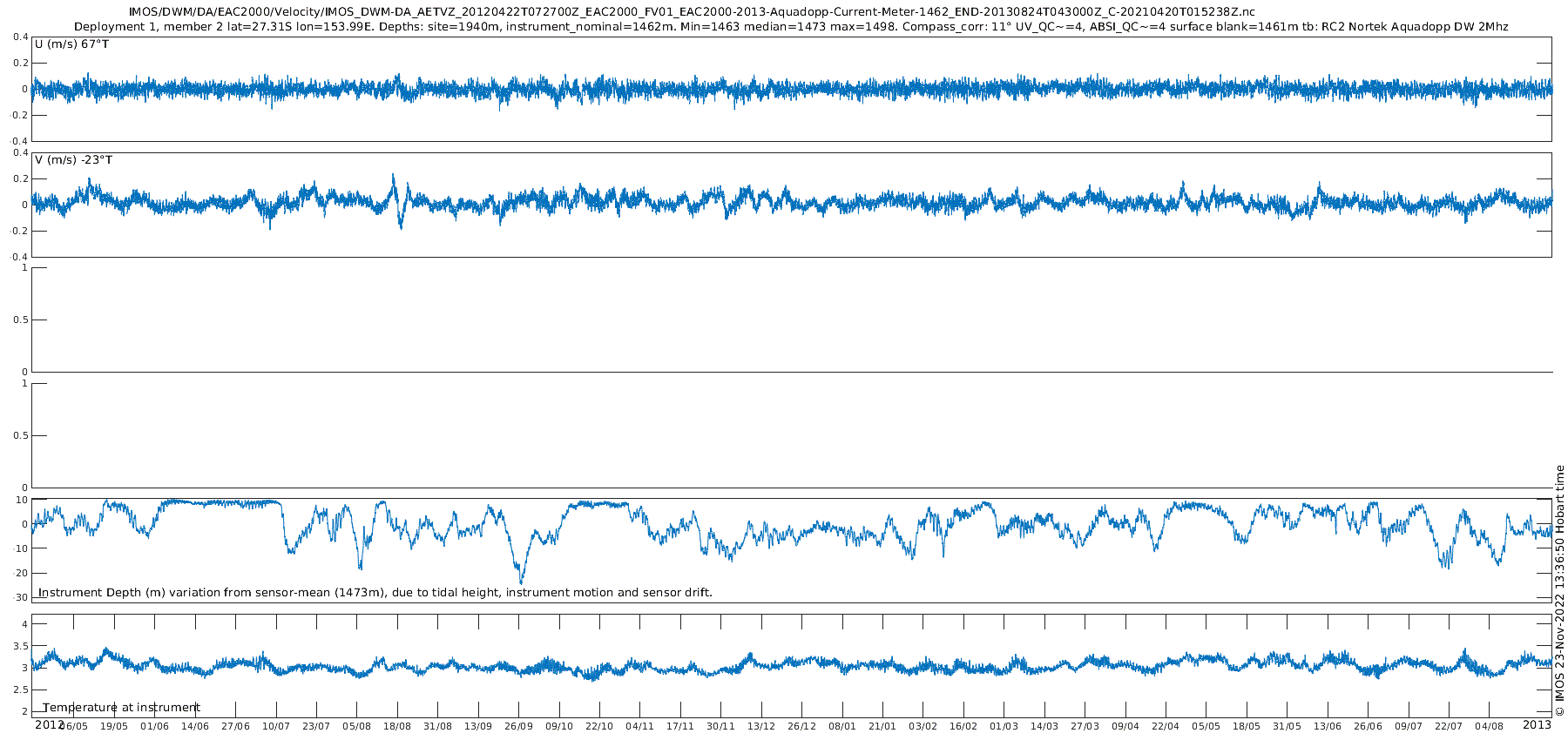The width and height of the screenshot is (1568, 740).
Task: Select the '26/09' date tick label
Action: pos(519,726)
